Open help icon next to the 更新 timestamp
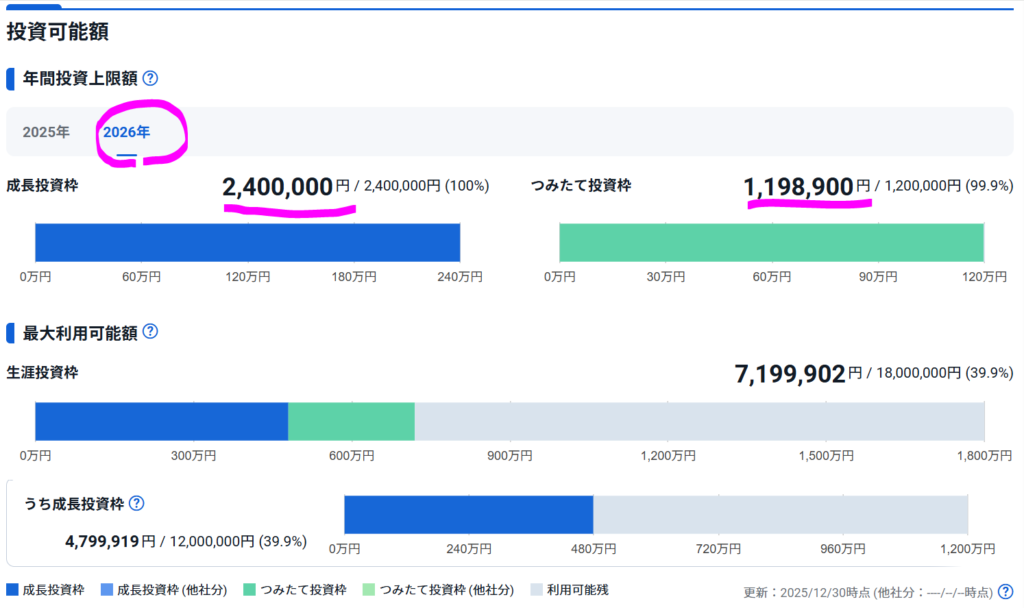The height and width of the screenshot is (608, 1024). click(1005, 591)
